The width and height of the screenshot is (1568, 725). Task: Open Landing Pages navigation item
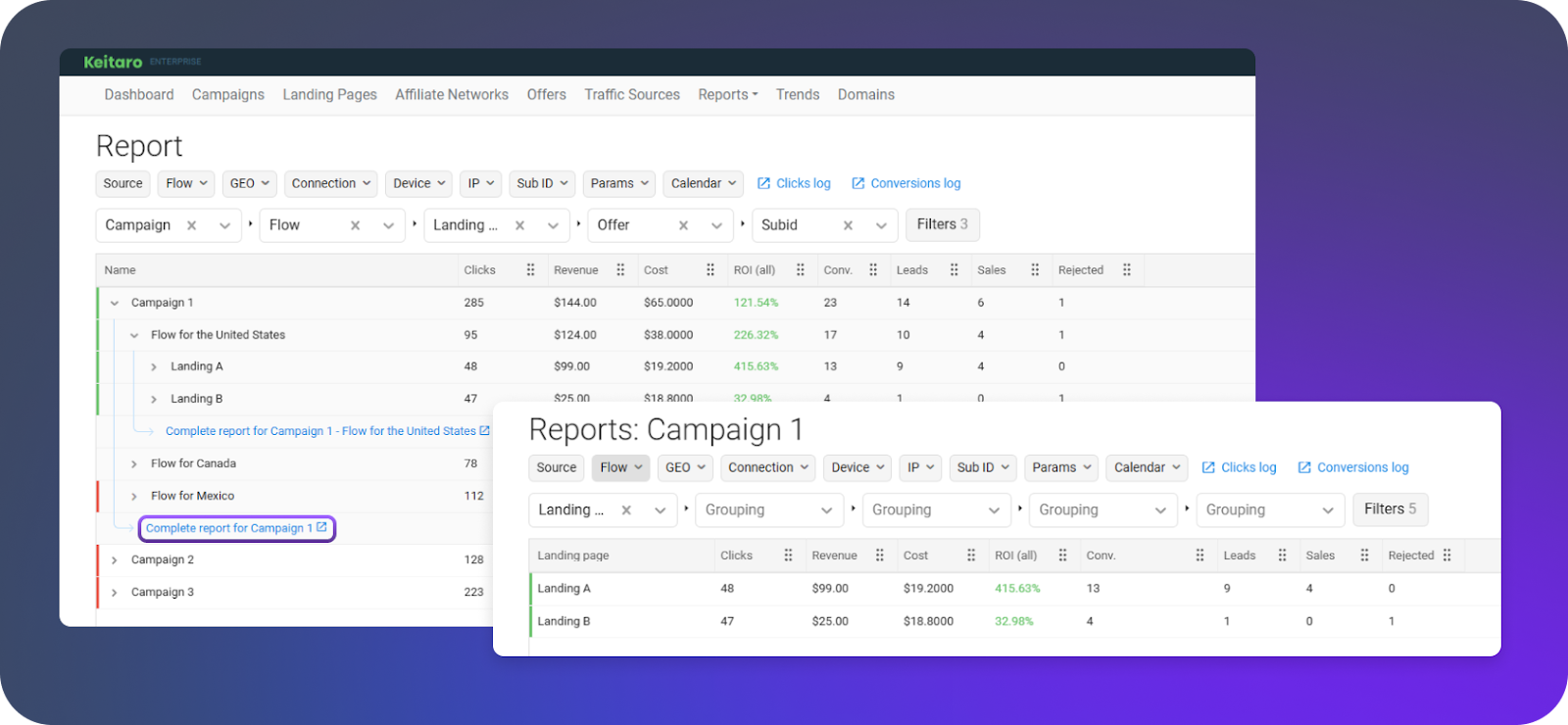pyautogui.click(x=329, y=95)
